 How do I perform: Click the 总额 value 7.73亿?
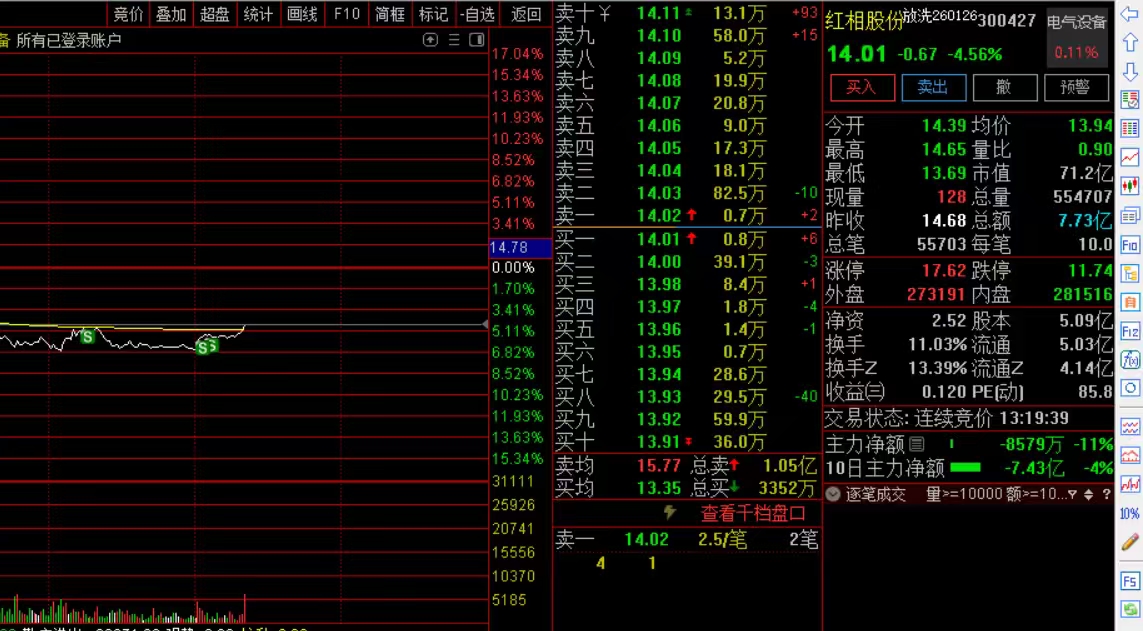[1085, 220]
